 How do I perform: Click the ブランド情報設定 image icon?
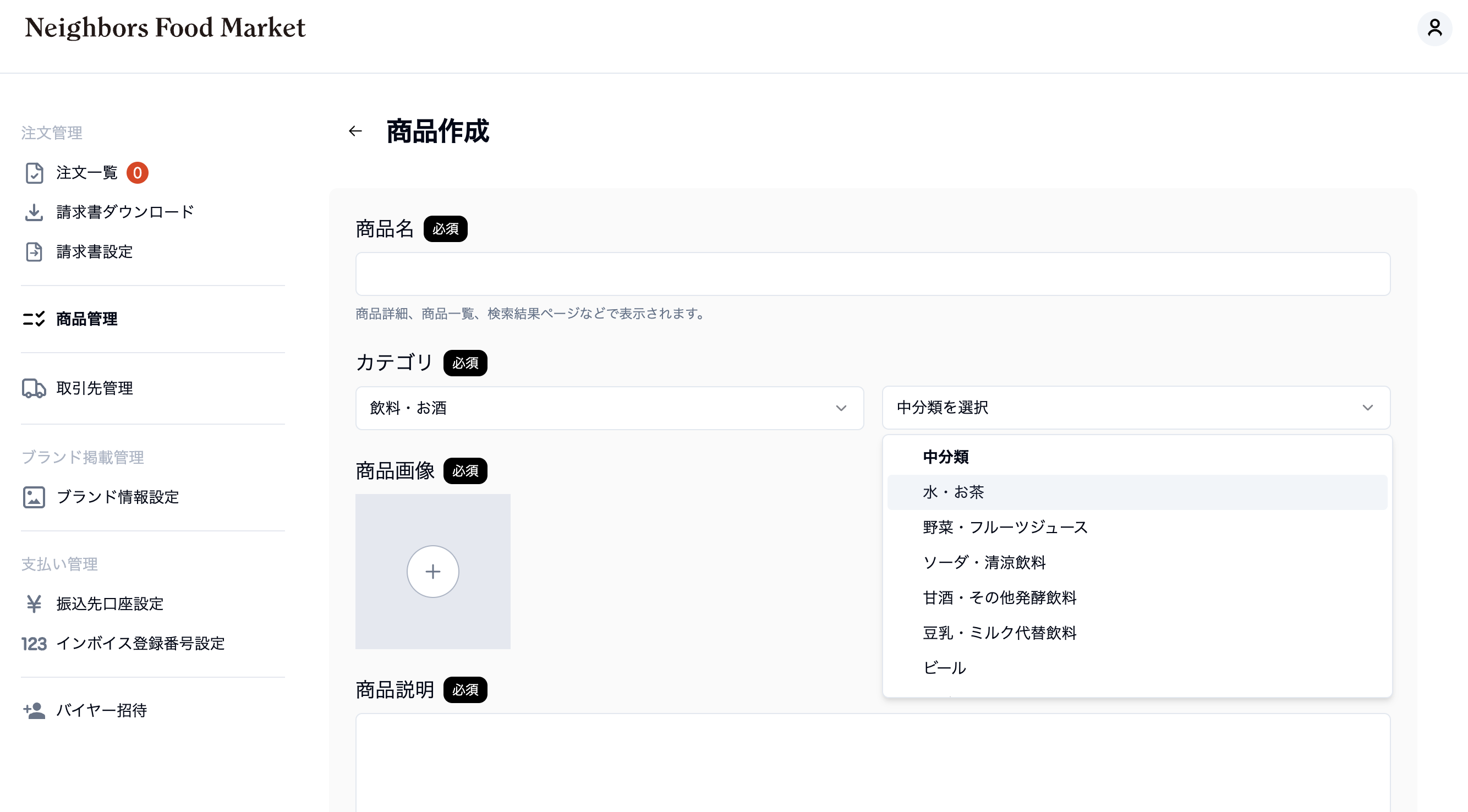[34, 497]
